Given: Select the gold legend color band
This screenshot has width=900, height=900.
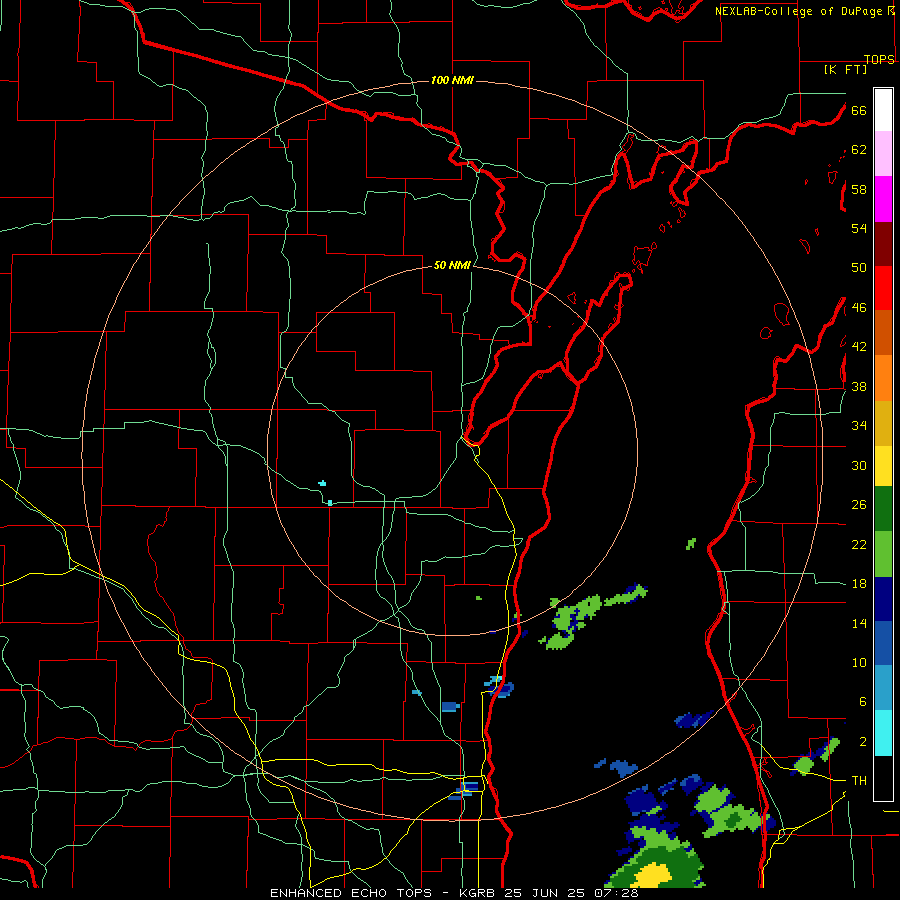Looking at the screenshot, I should 883,423.
